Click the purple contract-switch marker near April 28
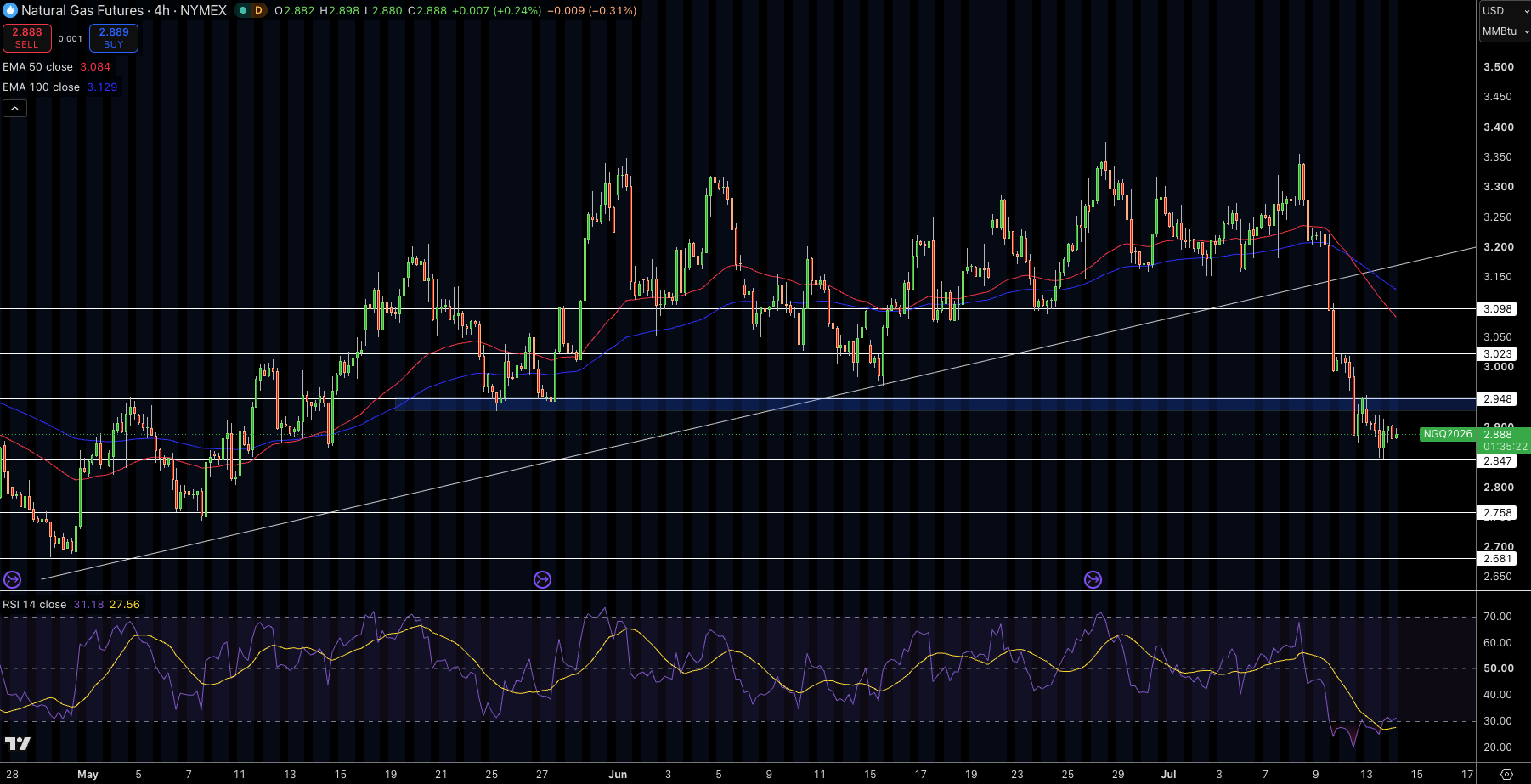 click(x=12, y=579)
